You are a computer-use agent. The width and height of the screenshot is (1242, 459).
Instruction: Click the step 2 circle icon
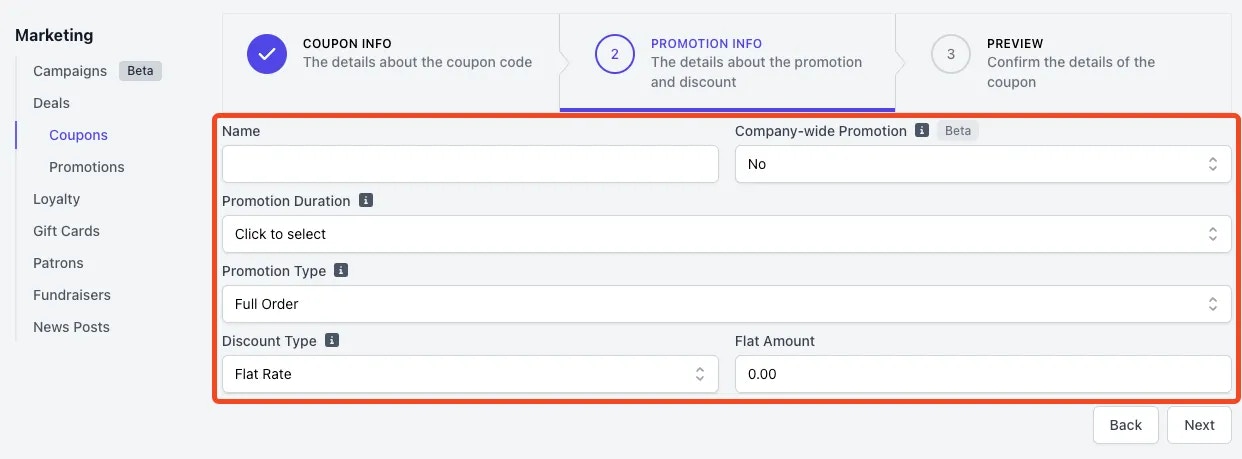click(615, 54)
